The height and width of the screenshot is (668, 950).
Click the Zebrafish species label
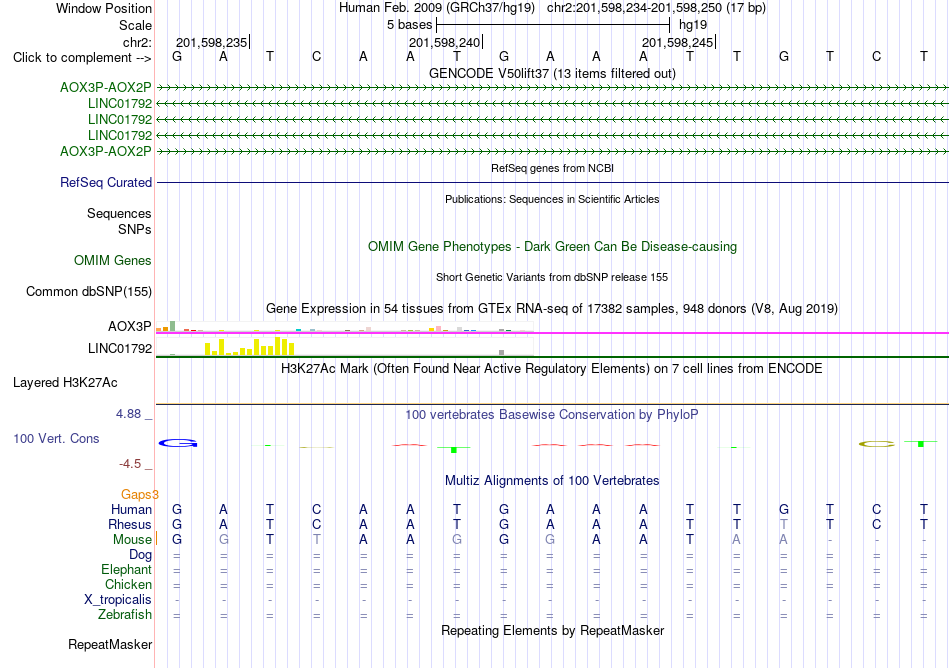tap(125, 615)
